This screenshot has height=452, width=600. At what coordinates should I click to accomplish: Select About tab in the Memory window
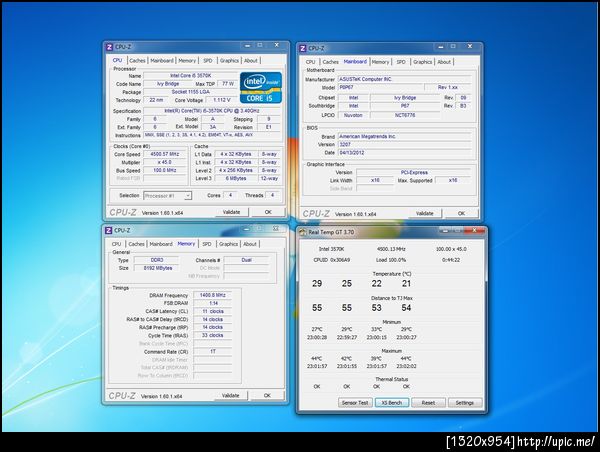click(x=250, y=244)
